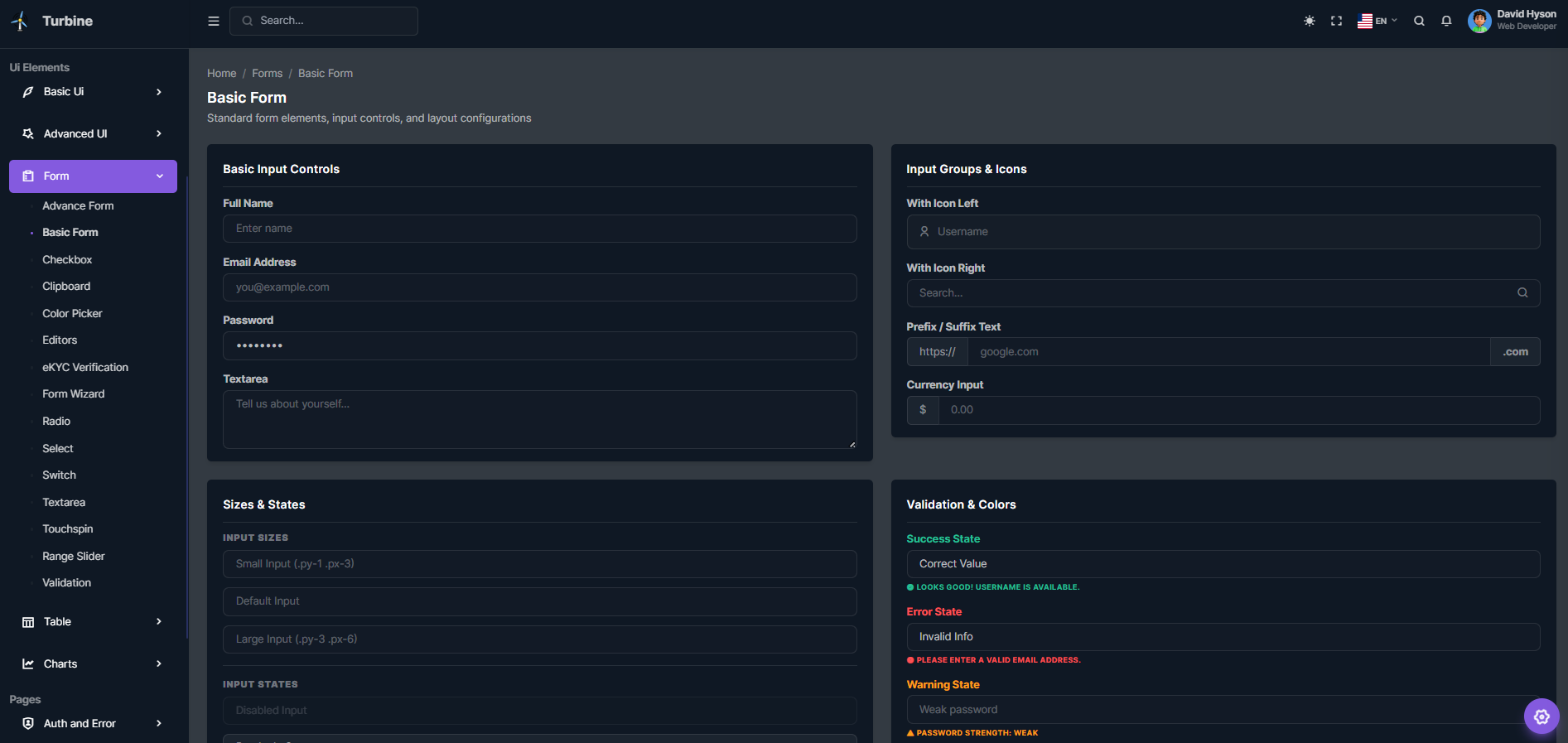The image size is (1568, 743).
Task: Click Forms breadcrumb link
Action: coord(267,74)
